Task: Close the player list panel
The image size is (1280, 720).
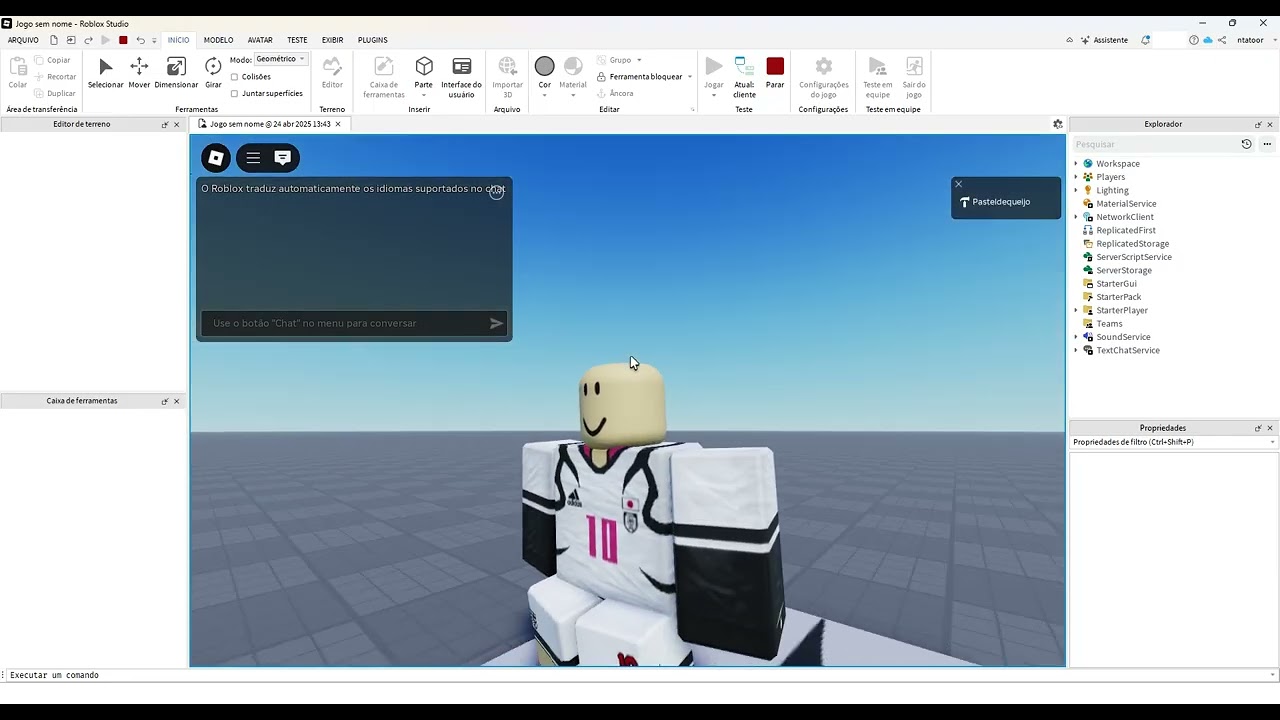Action: tap(958, 184)
